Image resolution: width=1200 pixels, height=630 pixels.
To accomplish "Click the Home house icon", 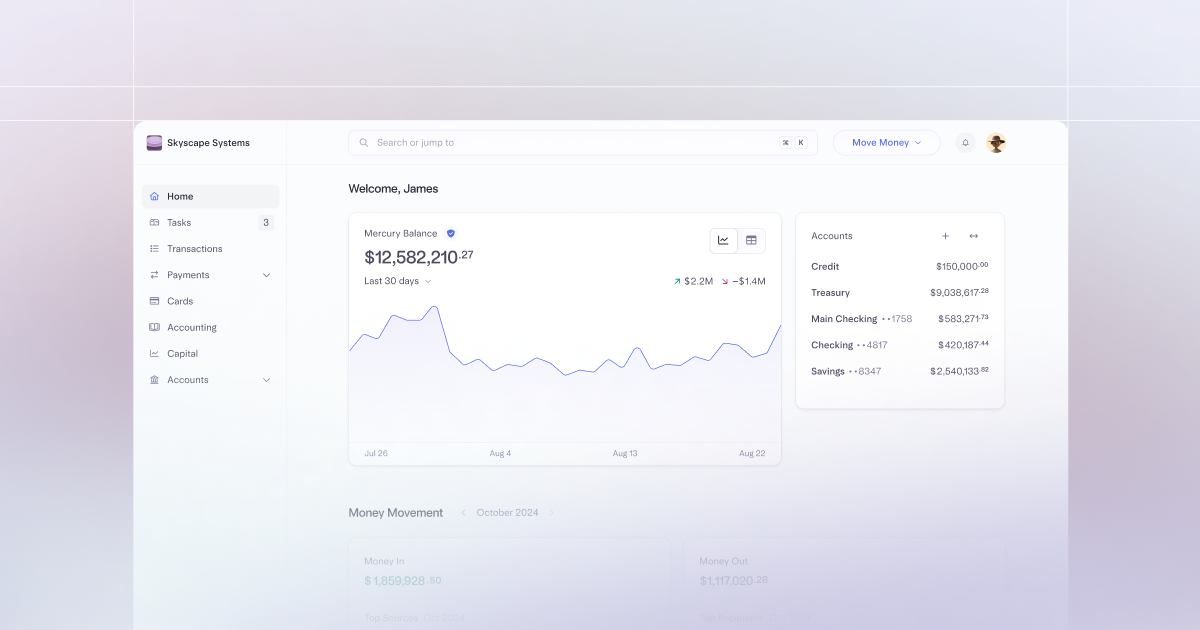I will [x=154, y=196].
